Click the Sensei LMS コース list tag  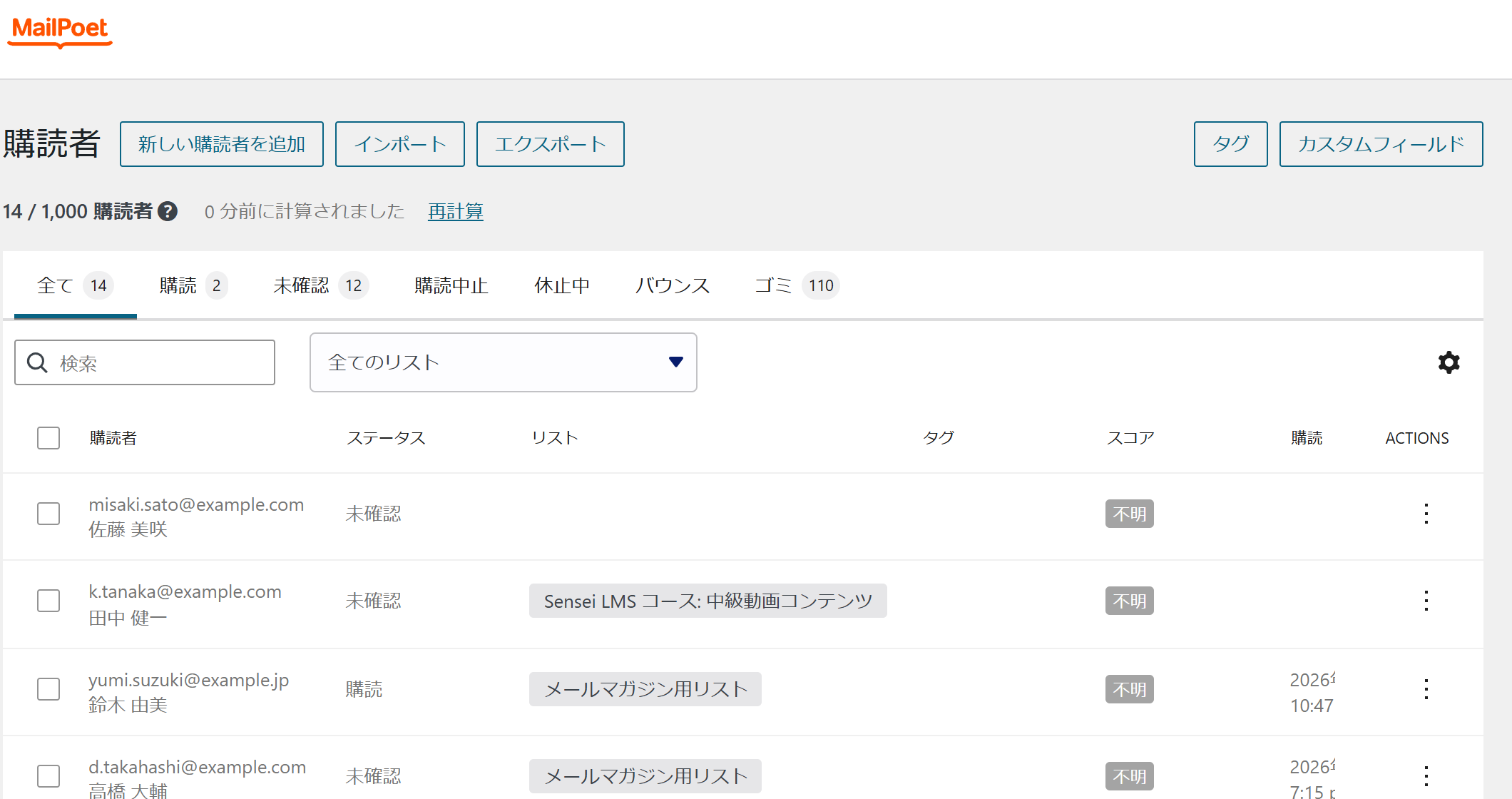click(708, 601)
